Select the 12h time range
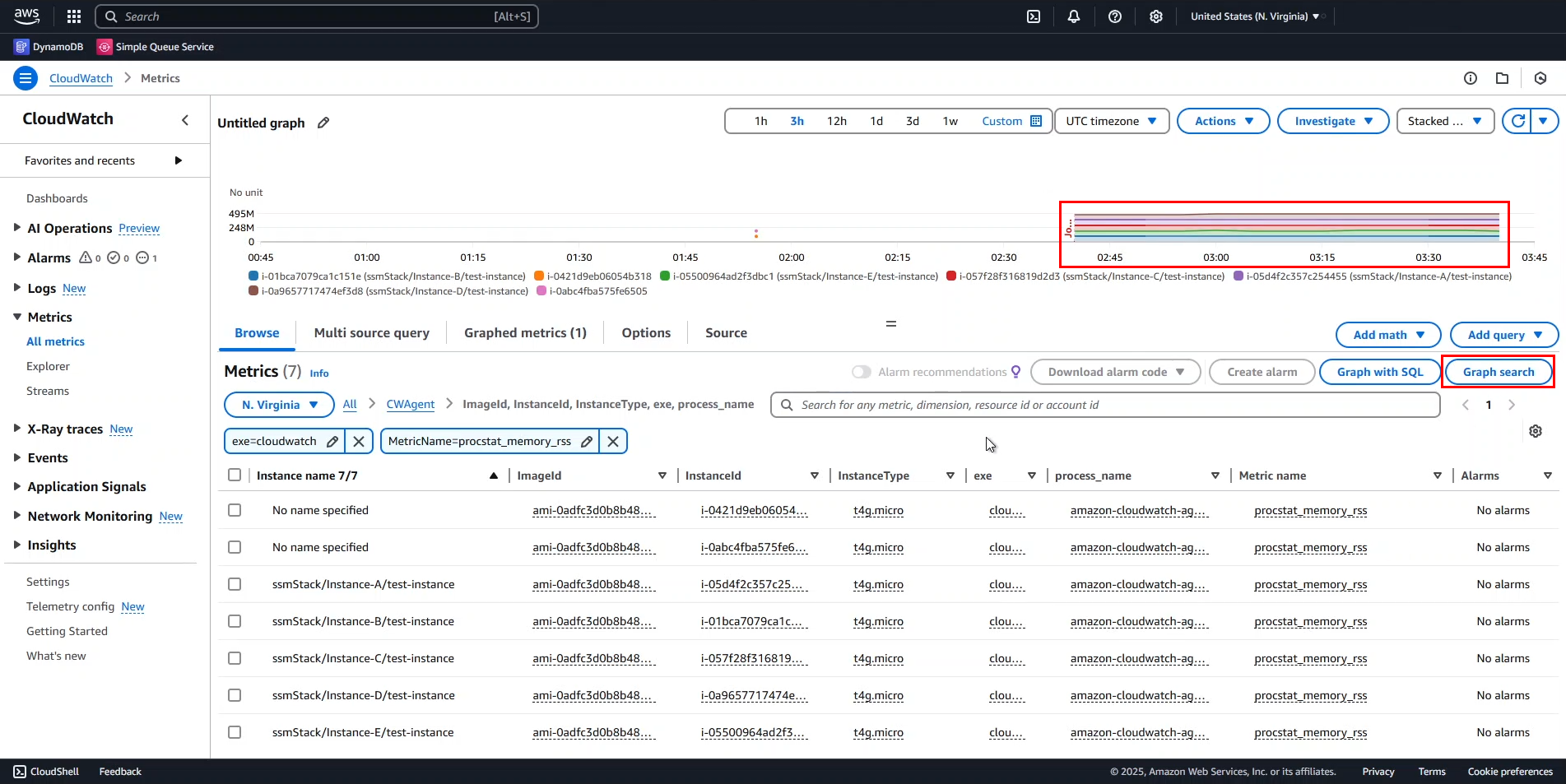1566x784 pixels. (x=837, y=121)
